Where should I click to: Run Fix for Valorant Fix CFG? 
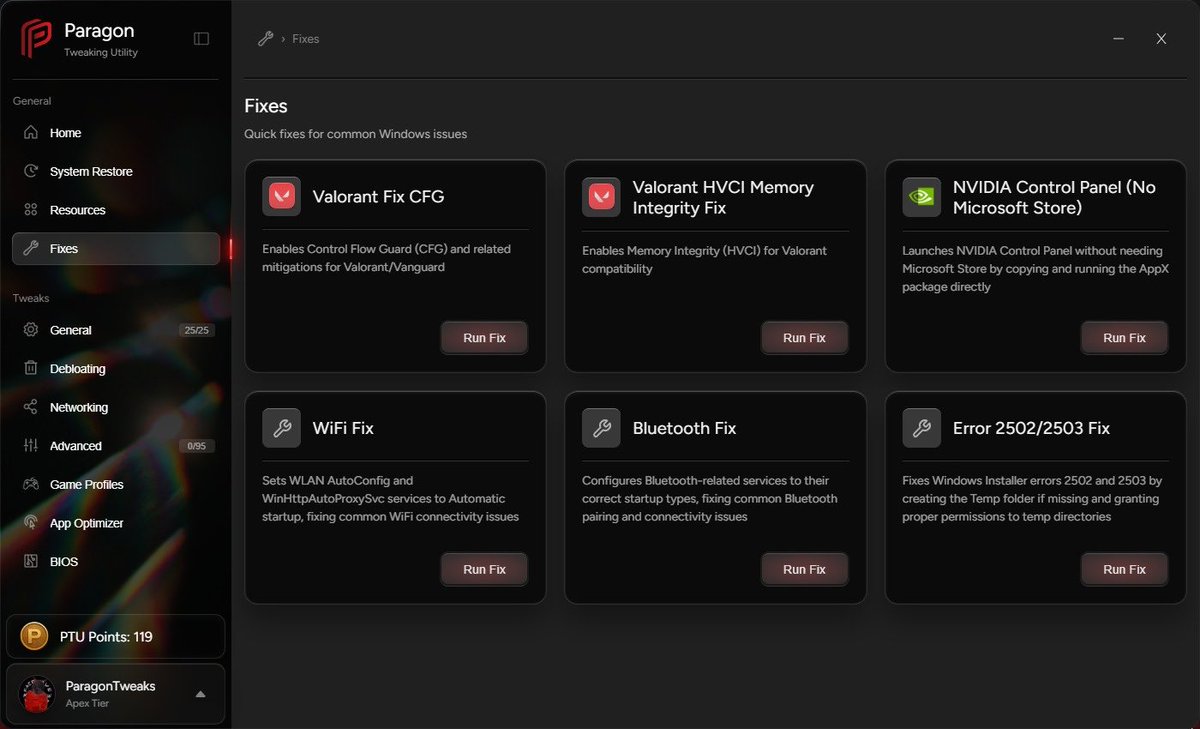[484, 338]
